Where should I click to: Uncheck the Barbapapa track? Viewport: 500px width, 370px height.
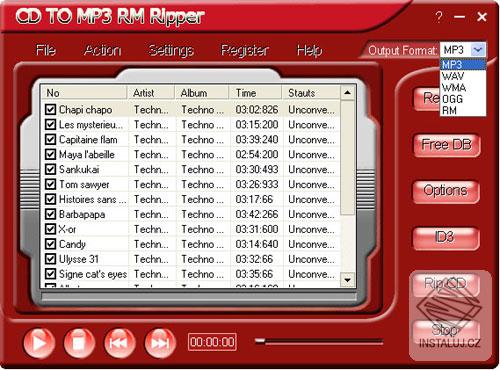50,214
